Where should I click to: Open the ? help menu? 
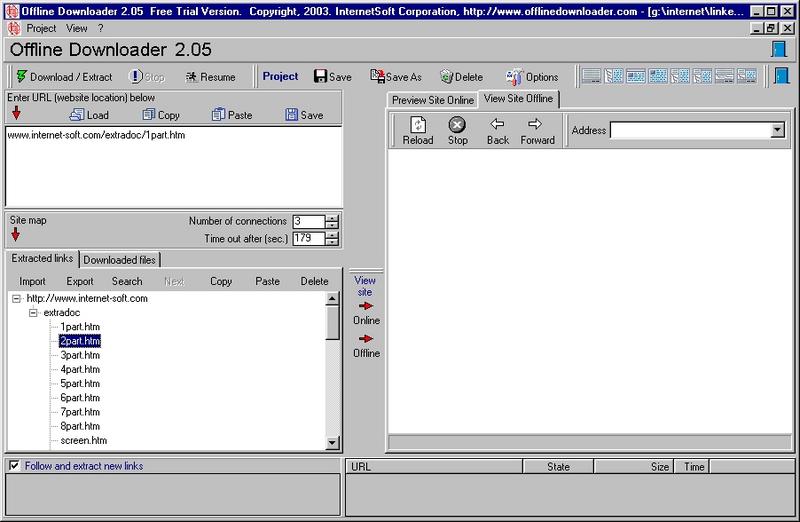tap(101, 29)
